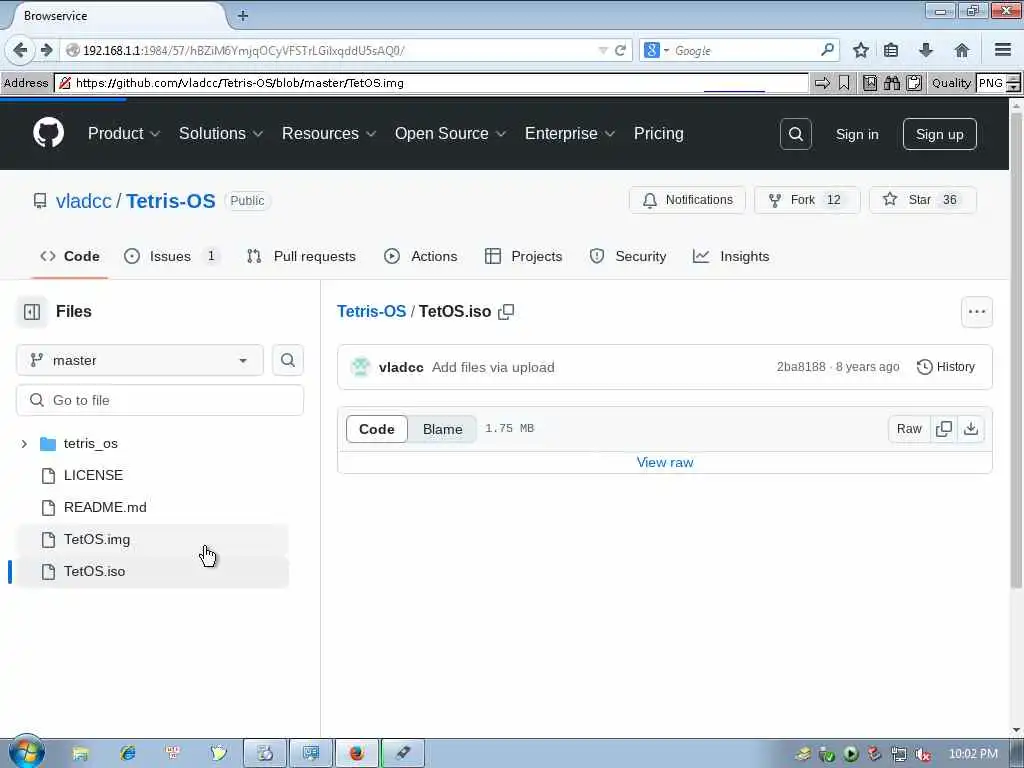
Task: Switch to the Code tab
Action: 70,257
